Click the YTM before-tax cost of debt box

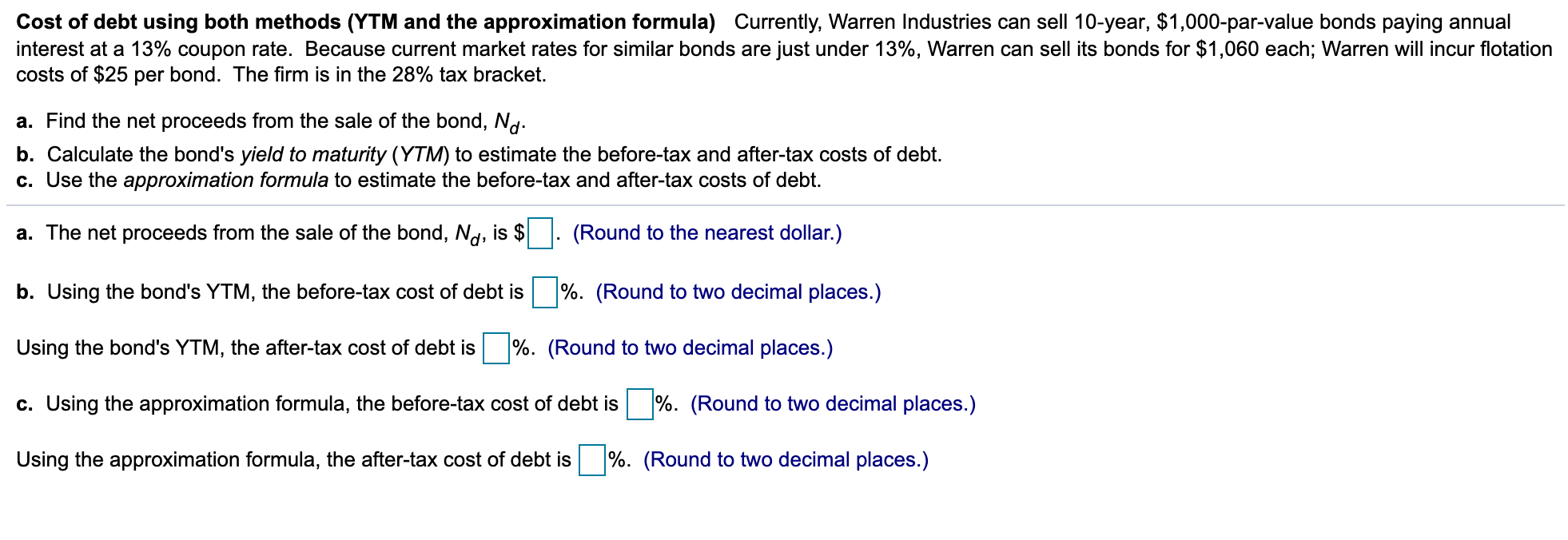pyautogui.click(x=543, y=292)
